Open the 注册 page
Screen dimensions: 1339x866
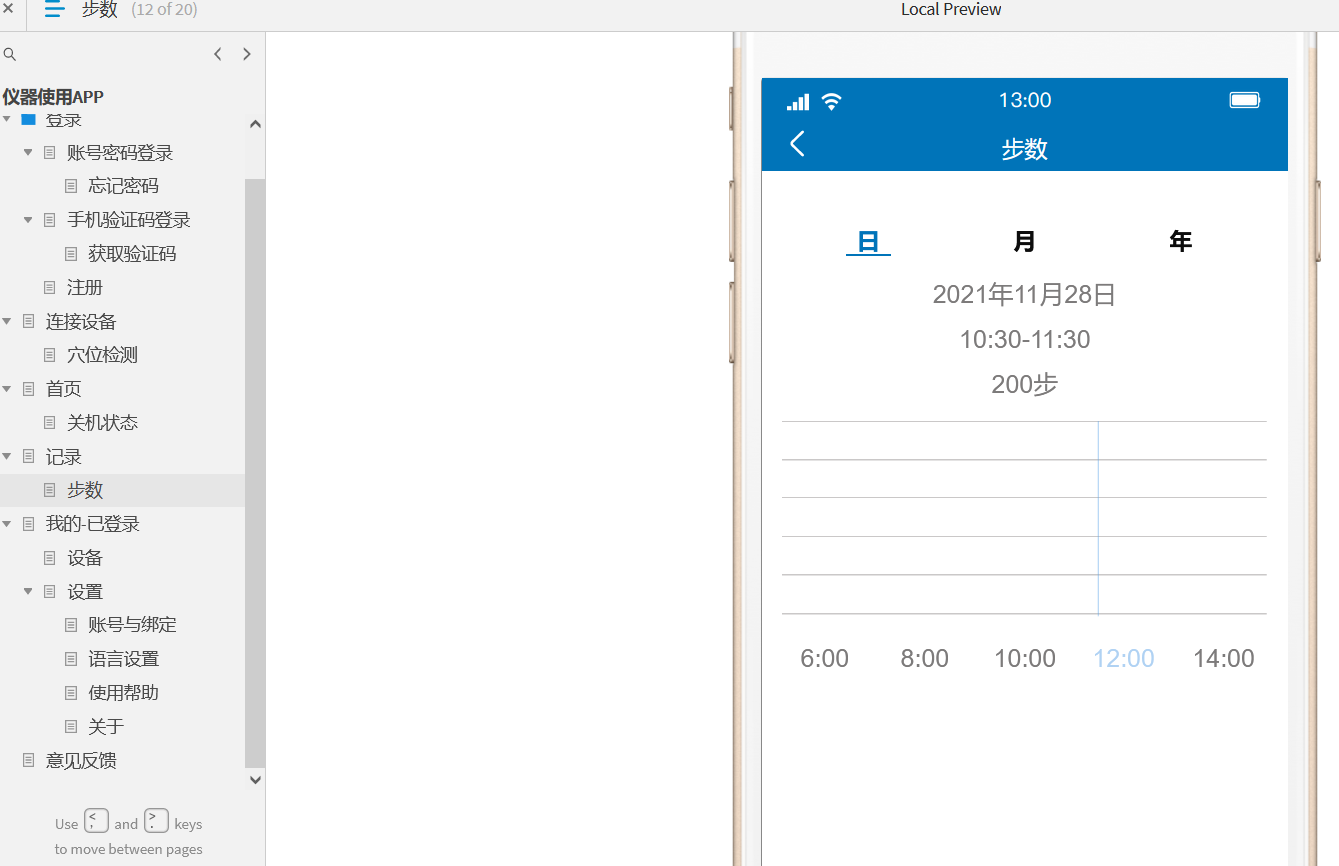85,288
